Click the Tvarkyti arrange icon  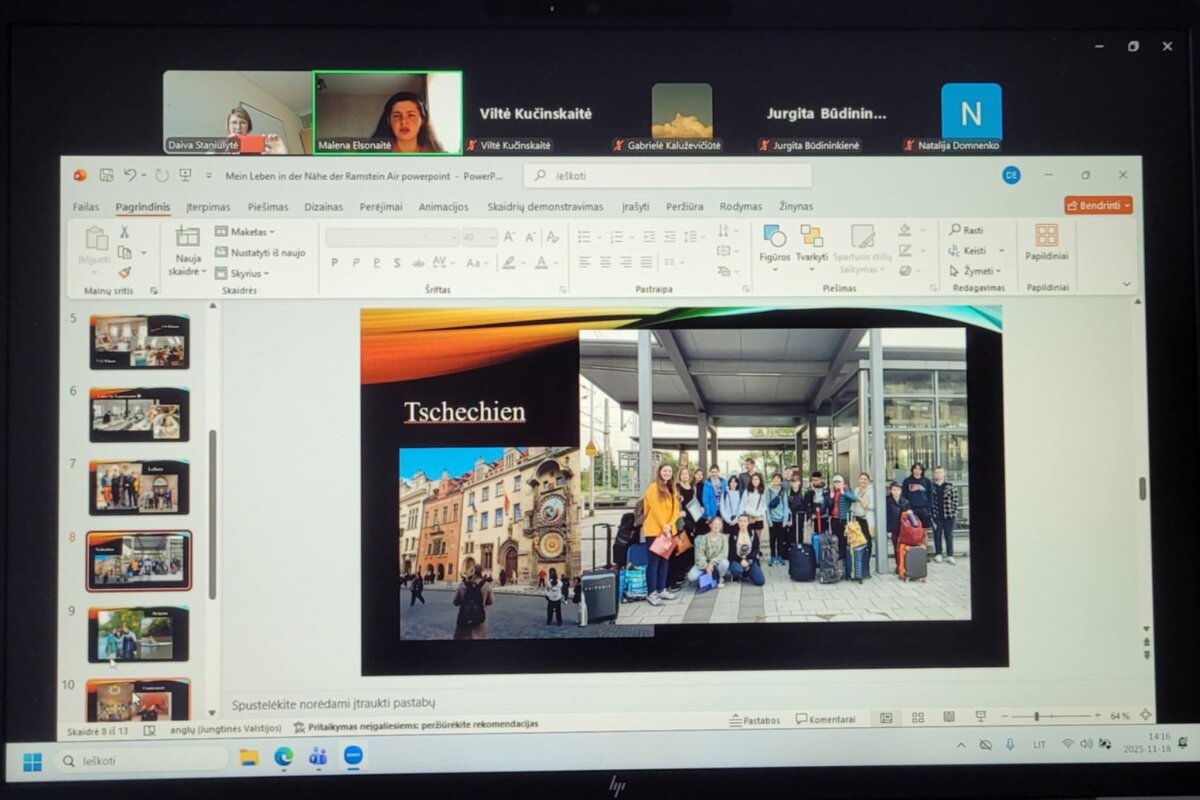811,238
